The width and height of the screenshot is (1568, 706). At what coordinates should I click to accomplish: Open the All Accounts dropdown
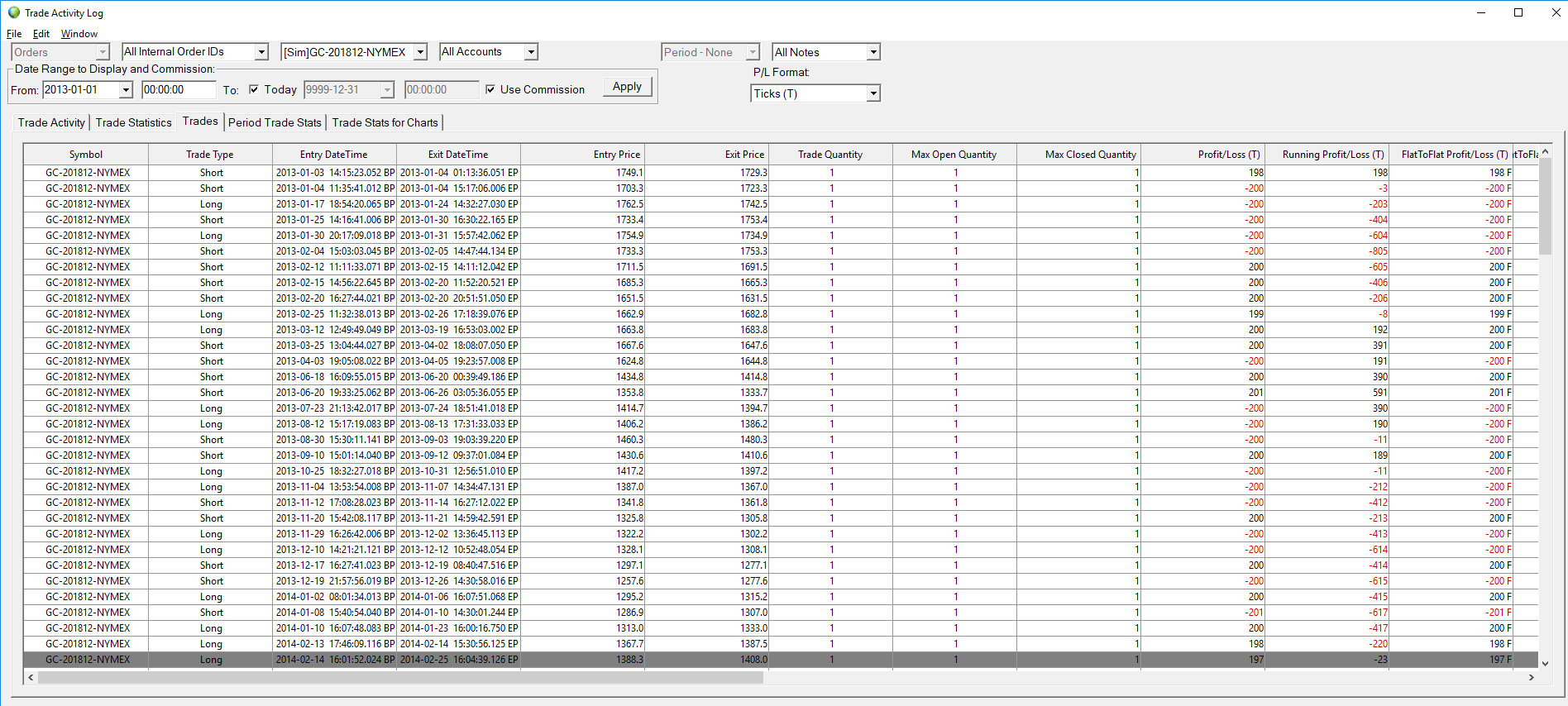489,52
